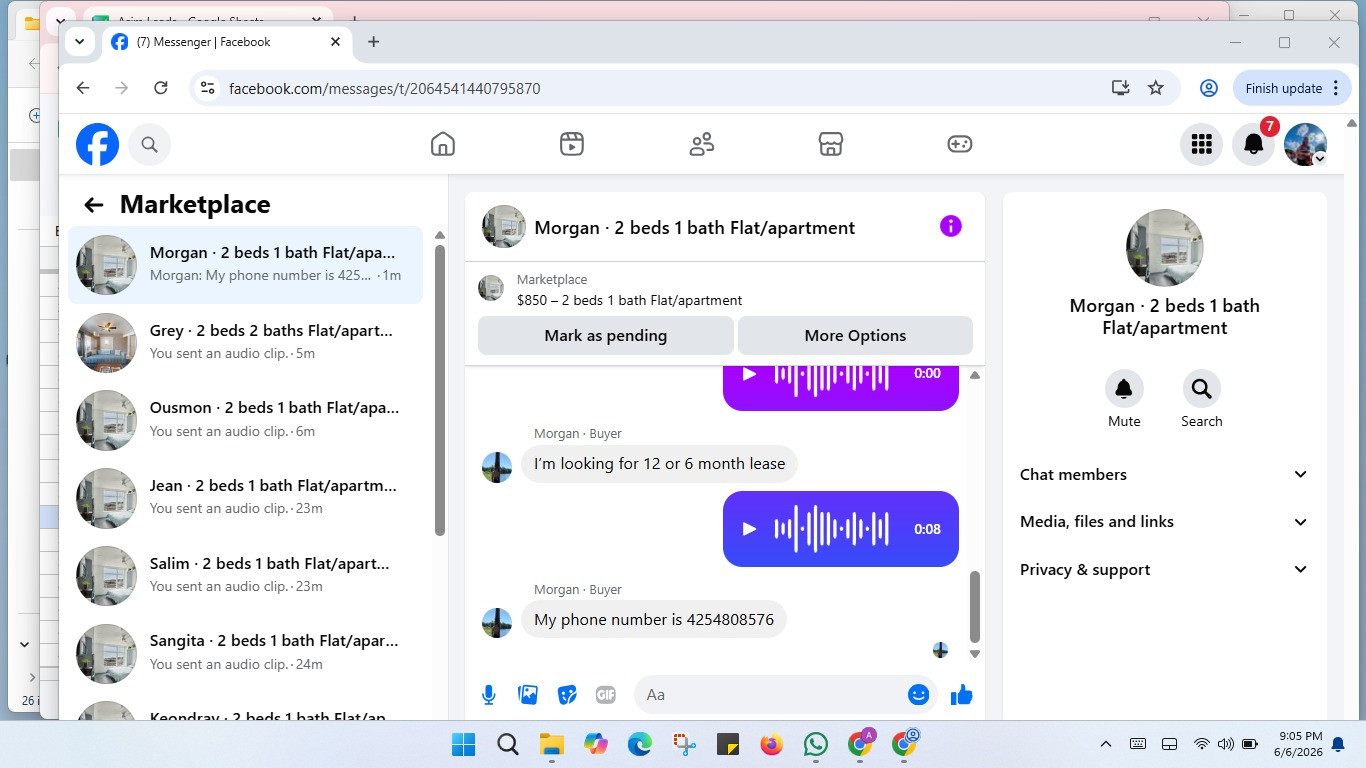Open the Gaming controller icon
The image size is (1366, 768).
coord(960,145)
